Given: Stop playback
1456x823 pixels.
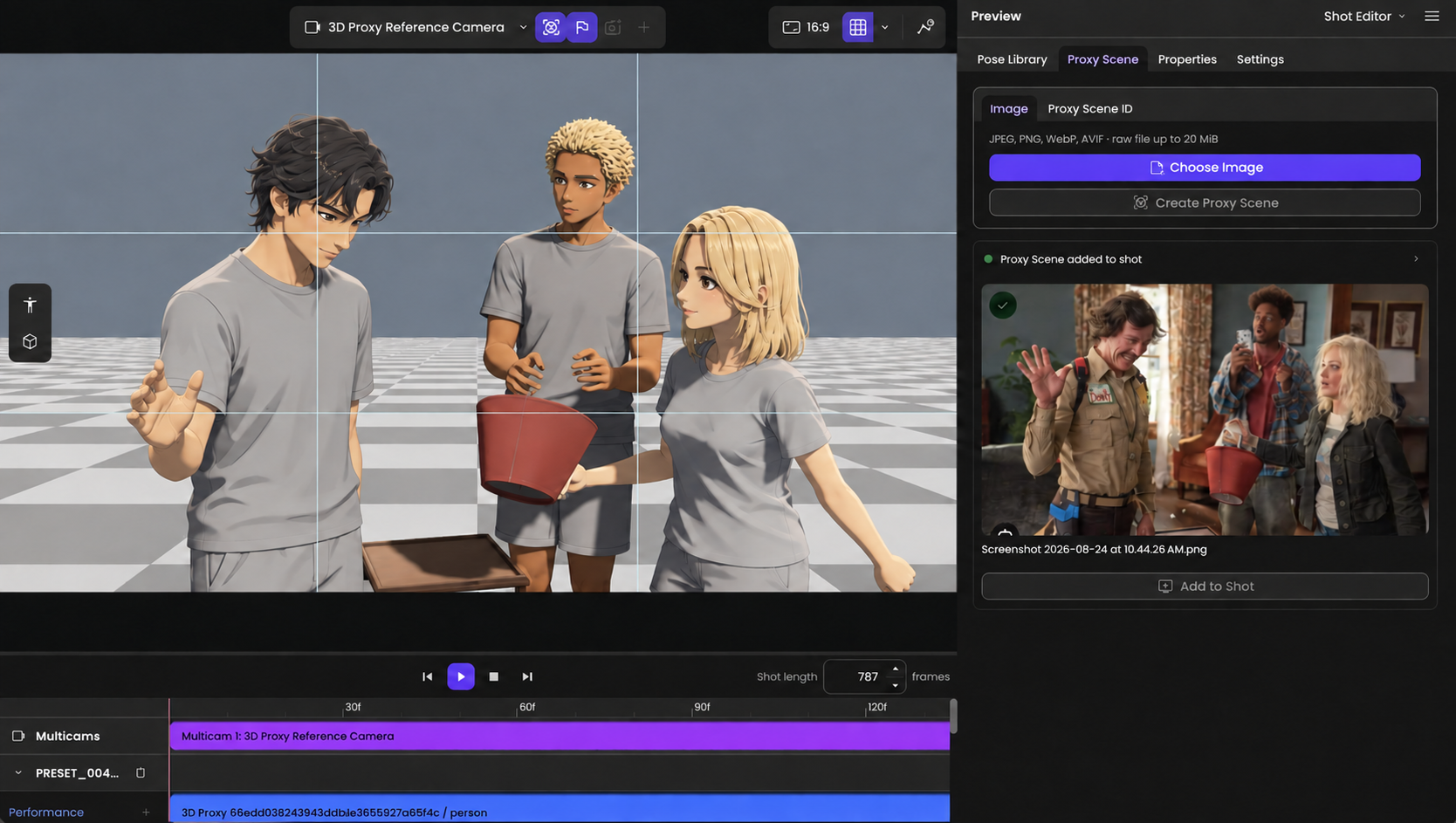Looking at the screenshot, I should [x=494, y=676].
